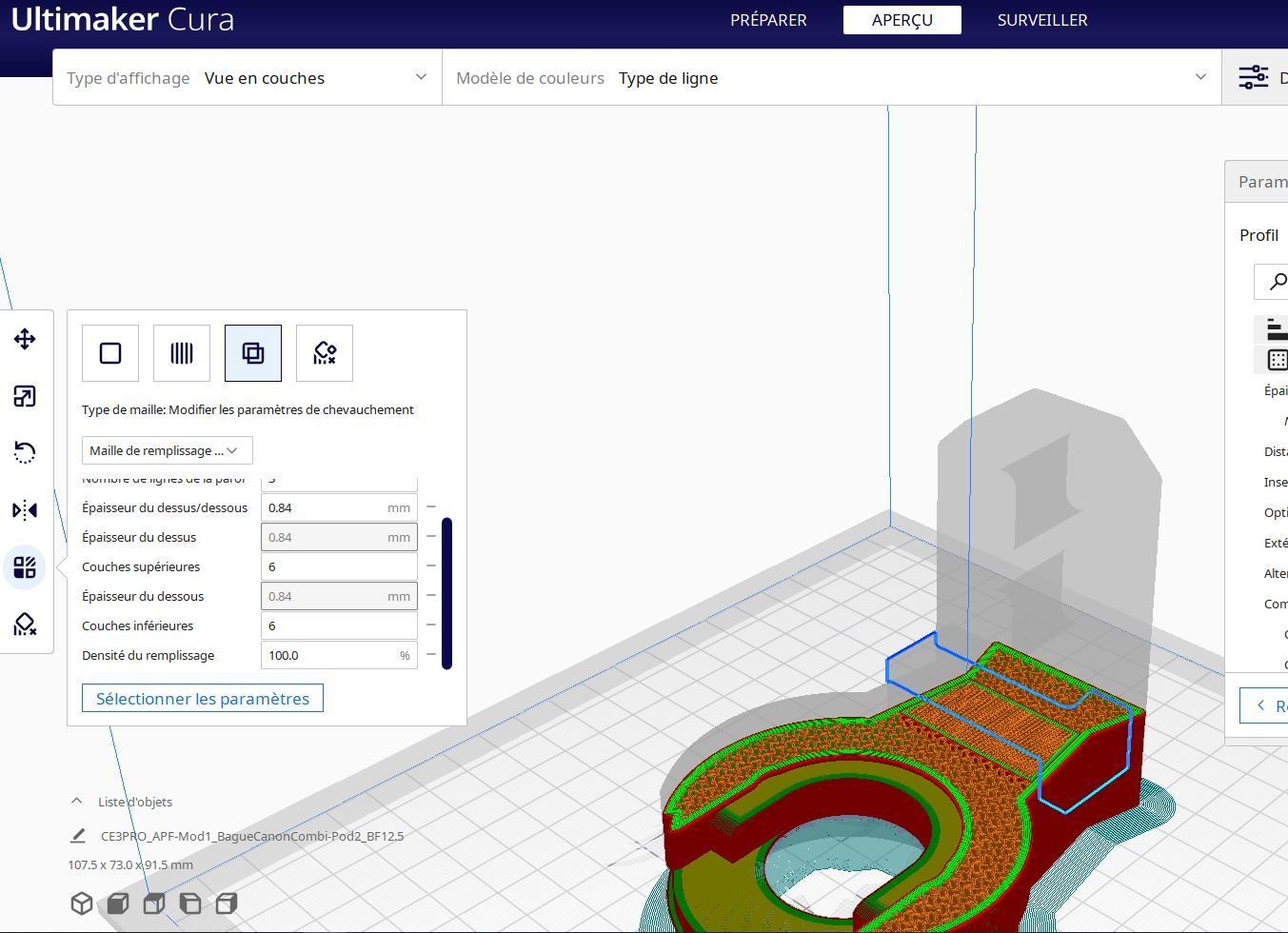1288x933 pixels.
Task: Switch to the 3D perspective view cube
Action: click(82, 903)
